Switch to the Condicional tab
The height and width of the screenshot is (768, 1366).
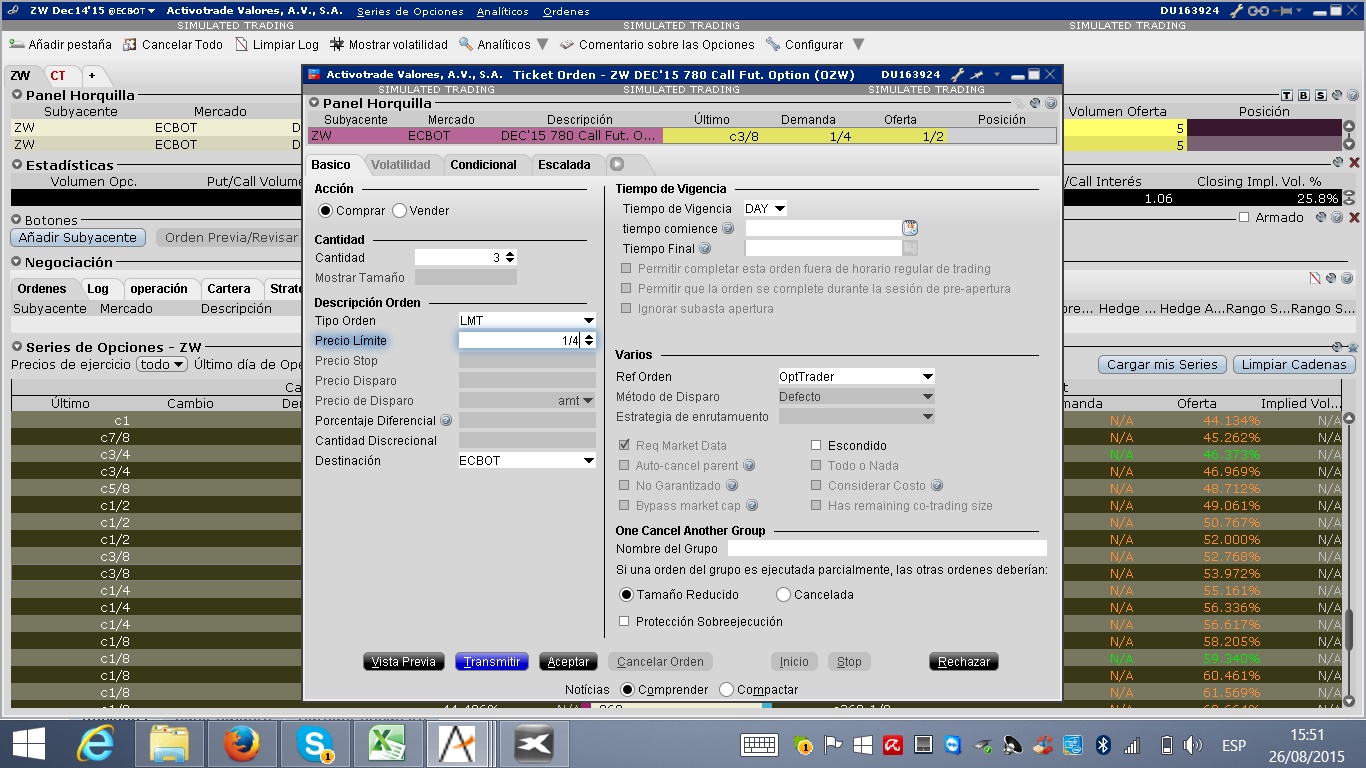click(x=484, y=165)
